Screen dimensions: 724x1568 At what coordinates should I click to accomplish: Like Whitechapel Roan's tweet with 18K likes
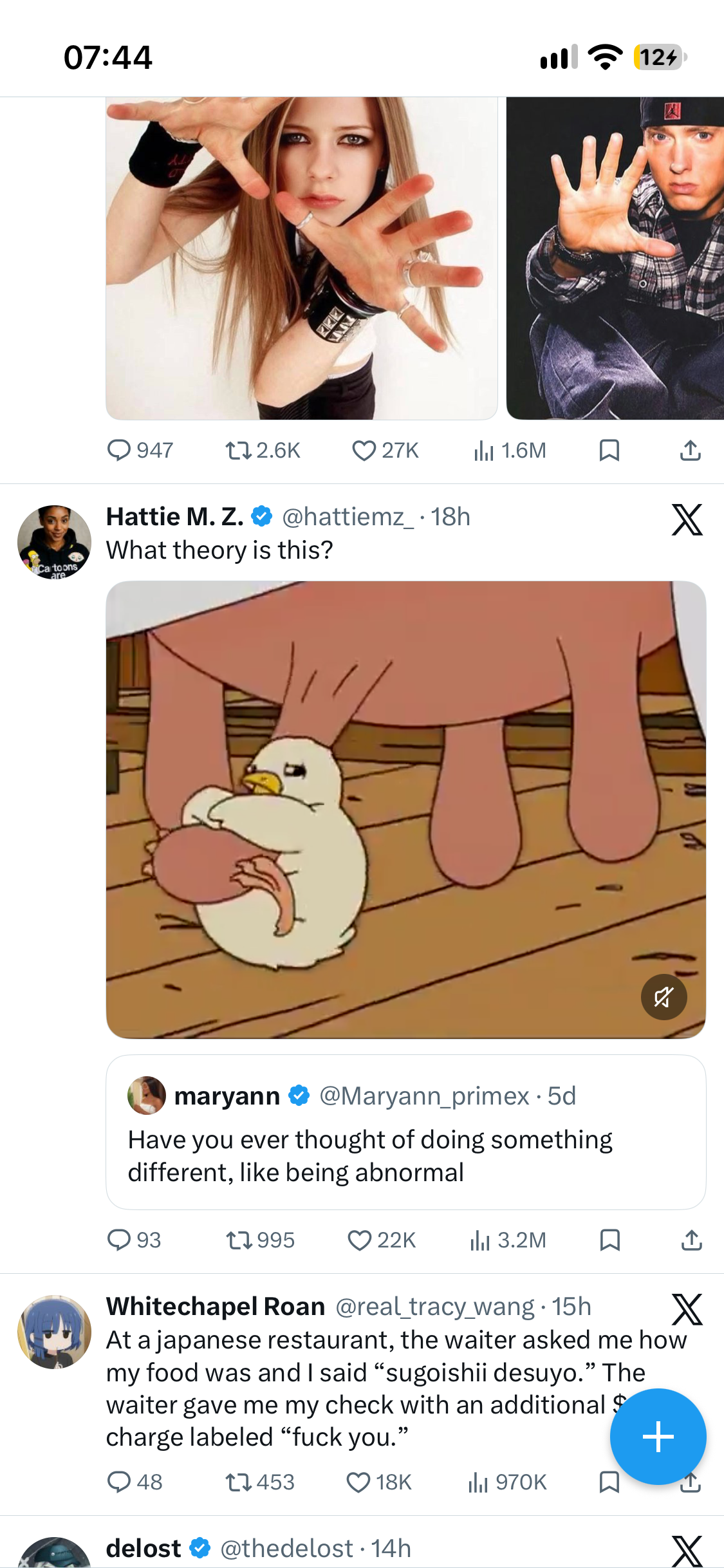[379, 1482]
